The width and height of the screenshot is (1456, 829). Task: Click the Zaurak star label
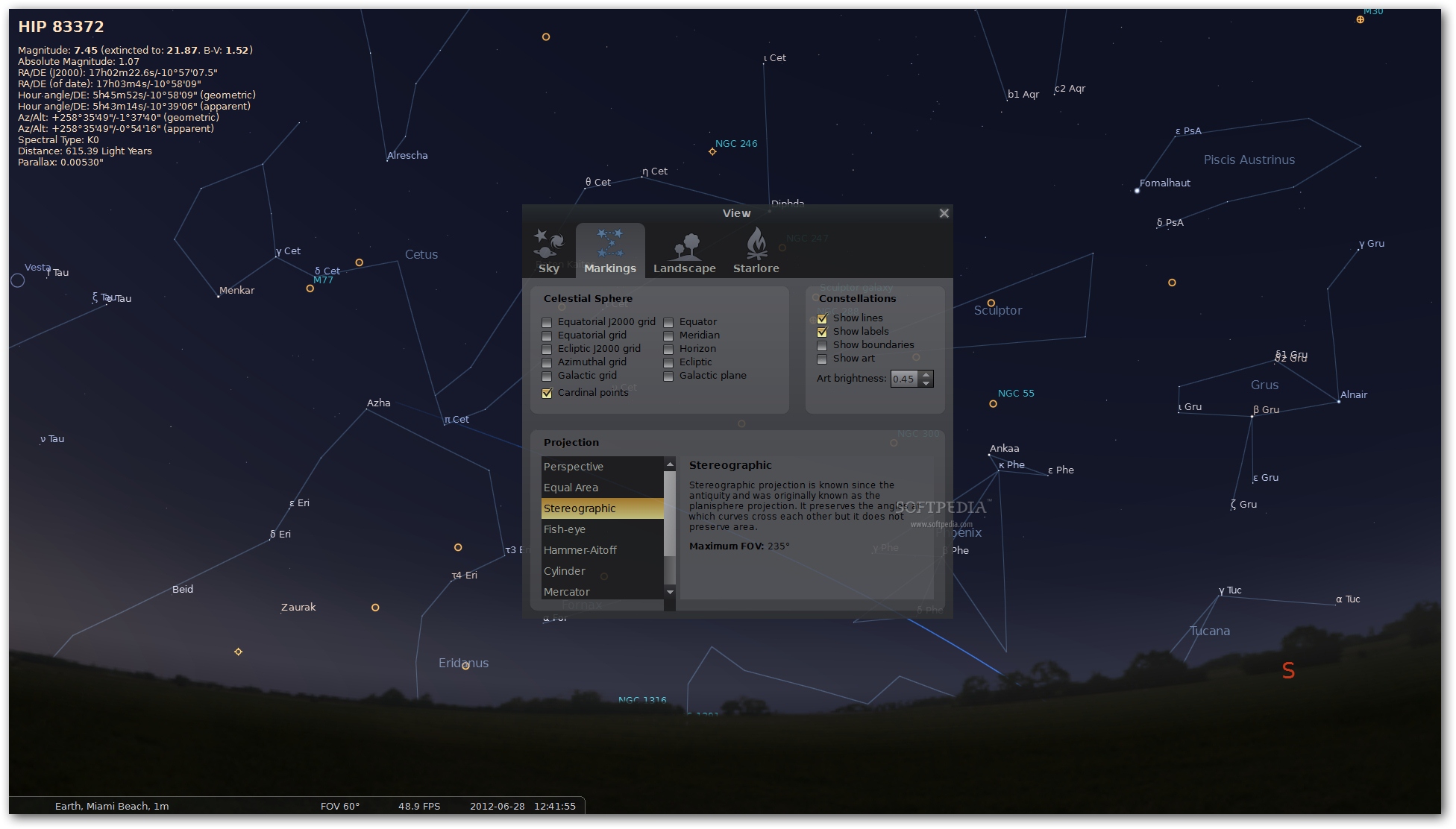click(x=298, y=608)
